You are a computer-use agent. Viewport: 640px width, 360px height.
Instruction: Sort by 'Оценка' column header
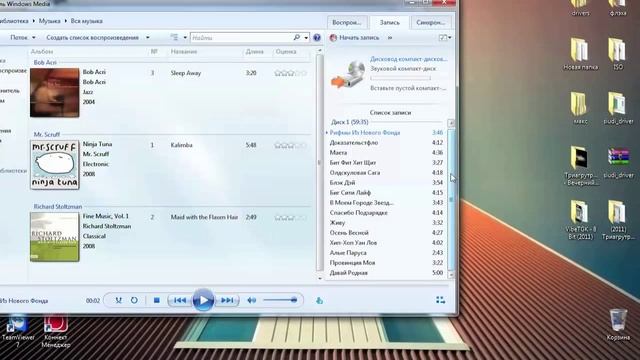[286, 51]
